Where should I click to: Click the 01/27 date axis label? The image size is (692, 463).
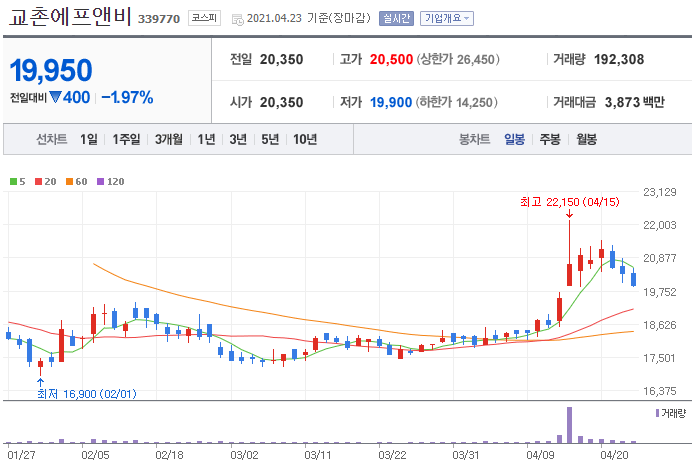(21, 455)
